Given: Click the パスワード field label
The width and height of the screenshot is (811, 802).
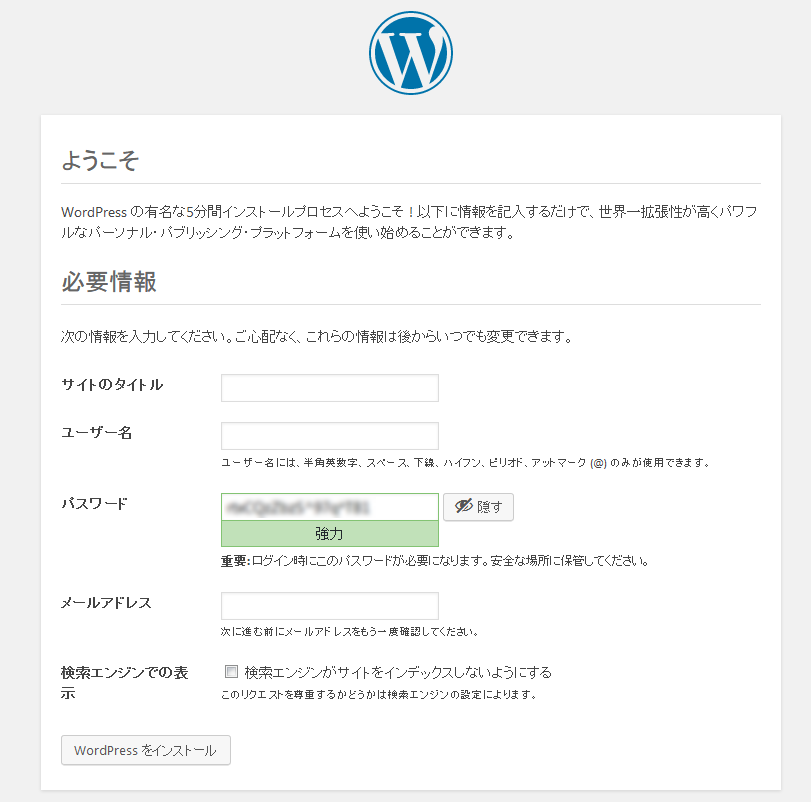Looking at the screenshot, I should tap(94, 503).
